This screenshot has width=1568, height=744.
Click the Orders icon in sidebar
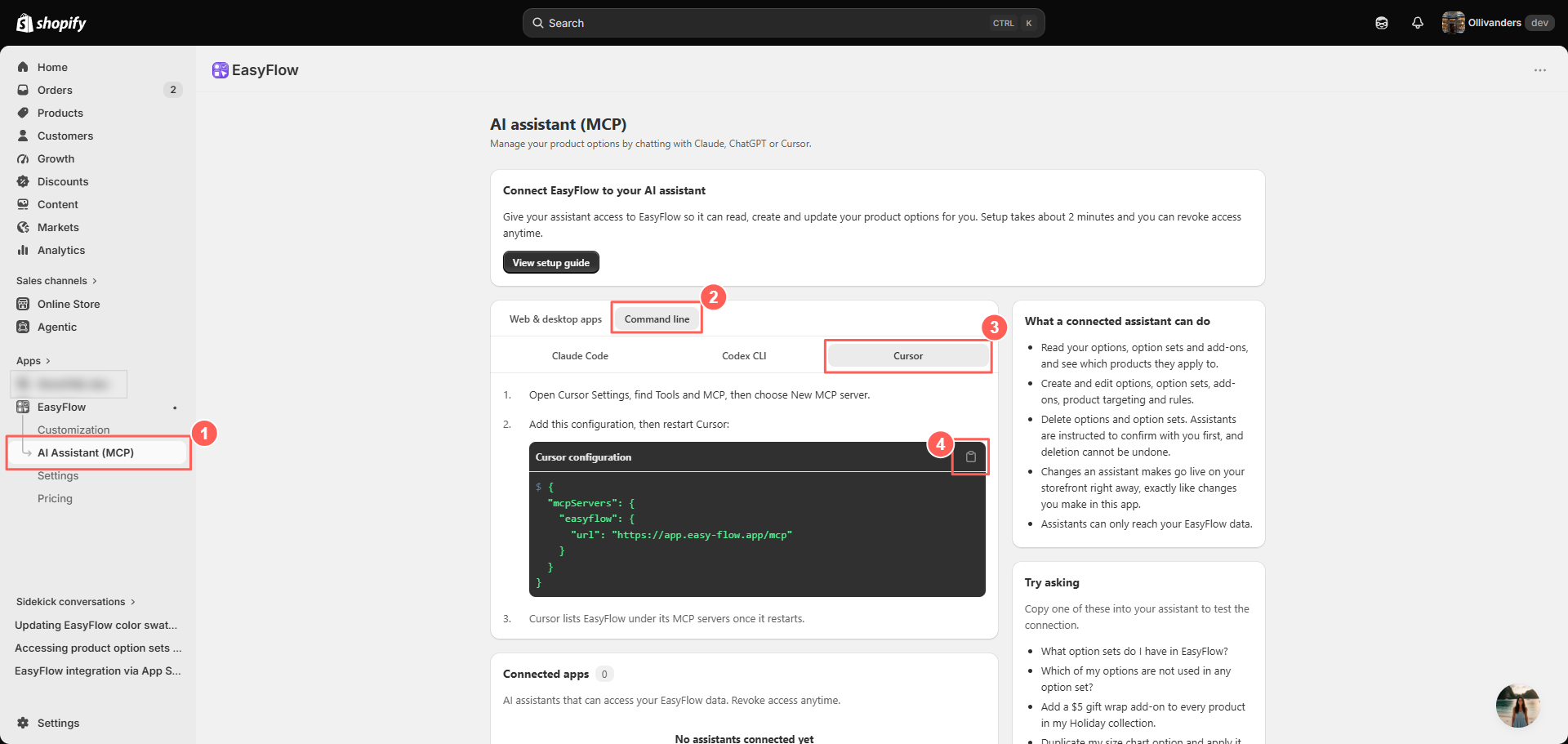(x=23, y=90)
